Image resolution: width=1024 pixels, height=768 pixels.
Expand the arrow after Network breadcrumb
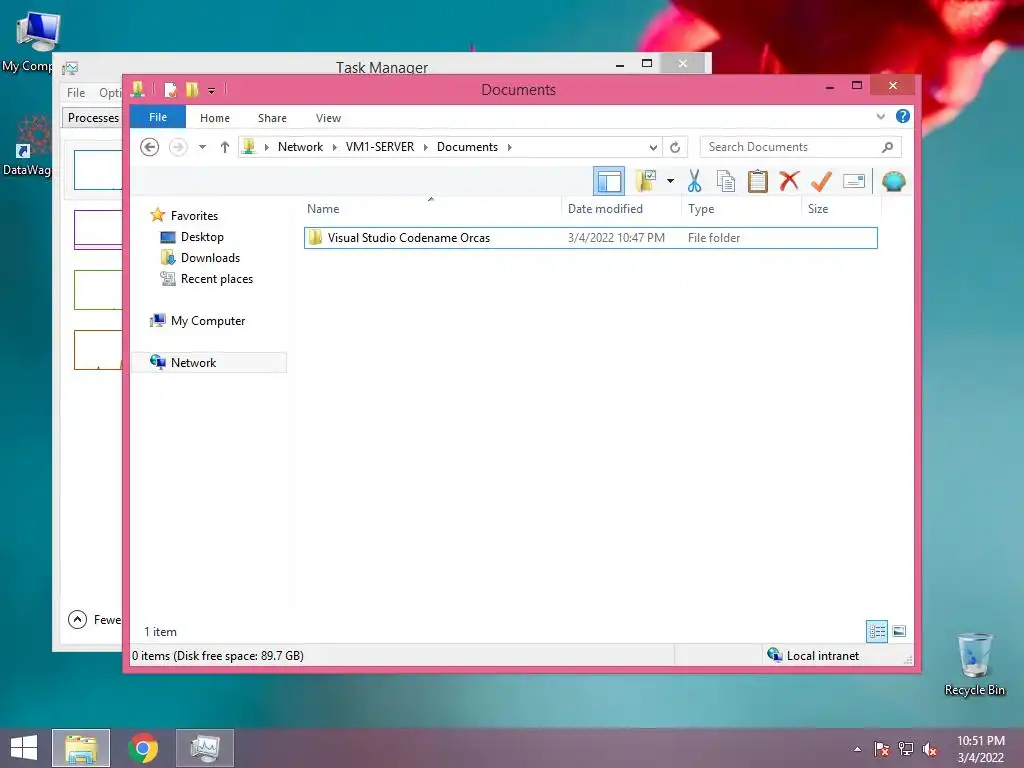click(334, 147)
